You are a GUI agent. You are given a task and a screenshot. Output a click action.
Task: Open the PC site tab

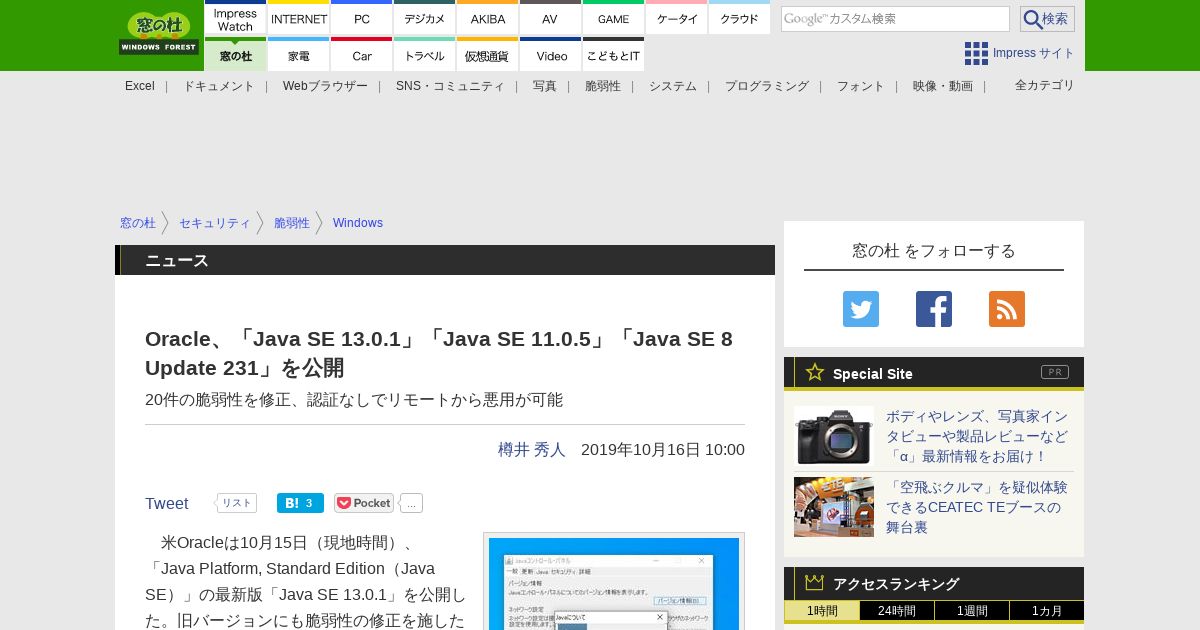tap(362, 19)
